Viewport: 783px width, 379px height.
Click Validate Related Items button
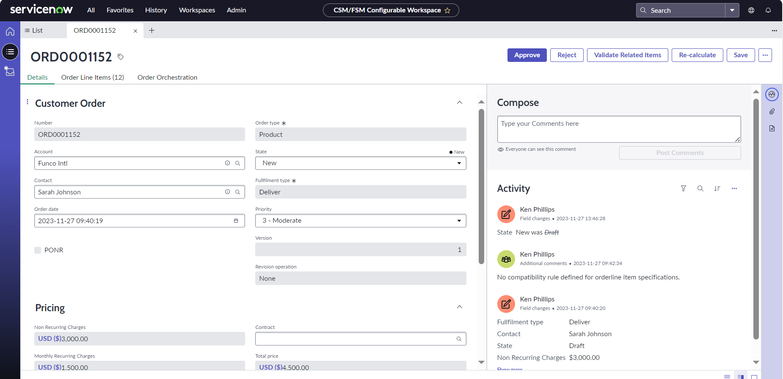(x=627, y=55)
